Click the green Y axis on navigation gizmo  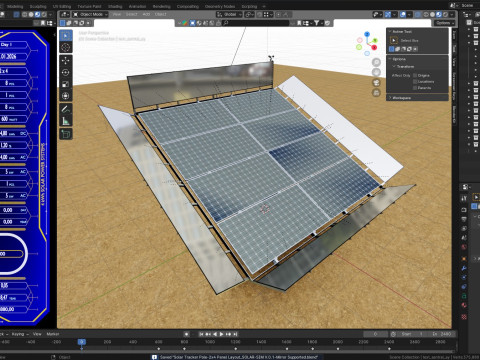pos(375,40)
